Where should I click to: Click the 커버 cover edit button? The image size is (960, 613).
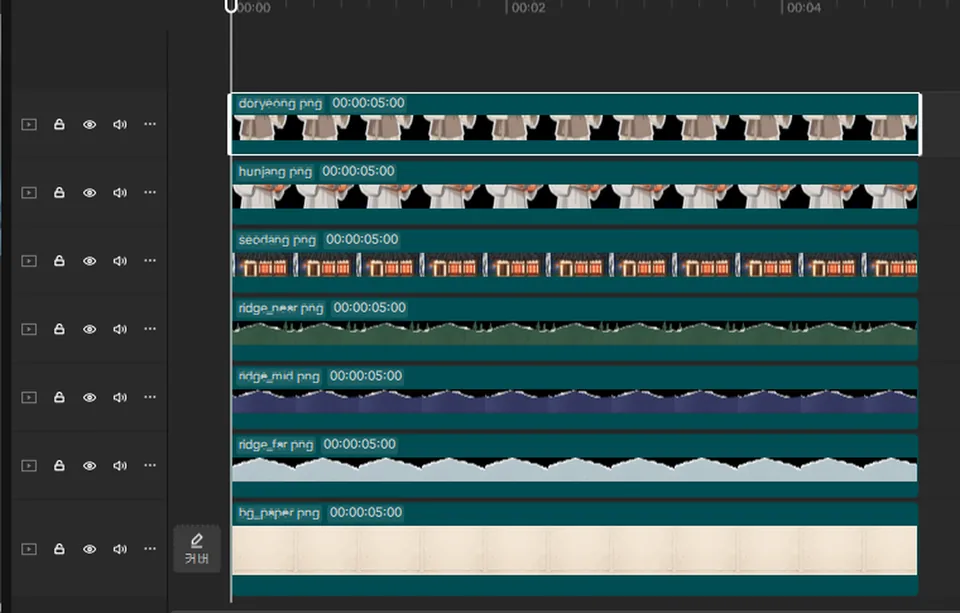point(197,549)
